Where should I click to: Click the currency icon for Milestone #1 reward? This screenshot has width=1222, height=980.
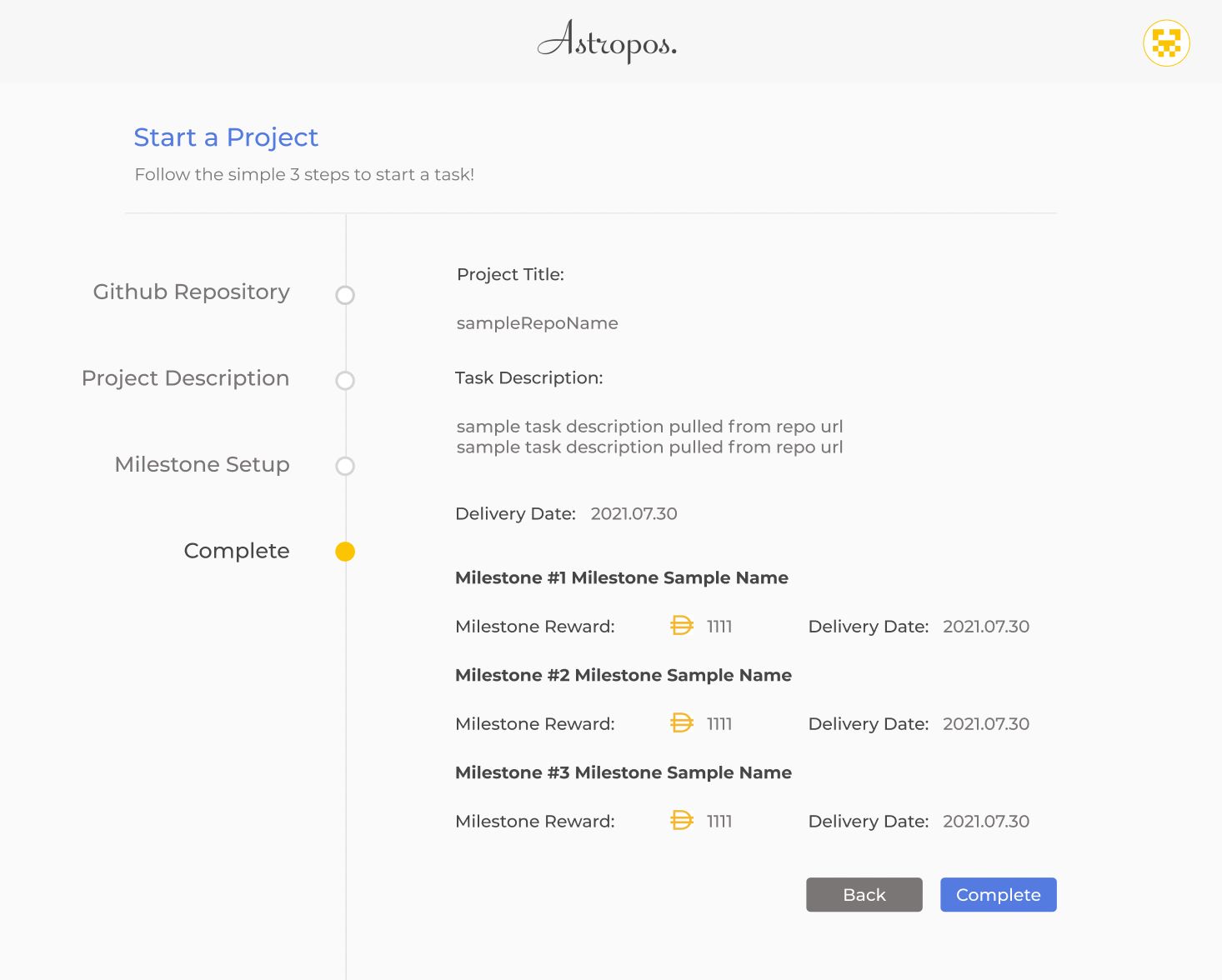click(x=682, y=626)
